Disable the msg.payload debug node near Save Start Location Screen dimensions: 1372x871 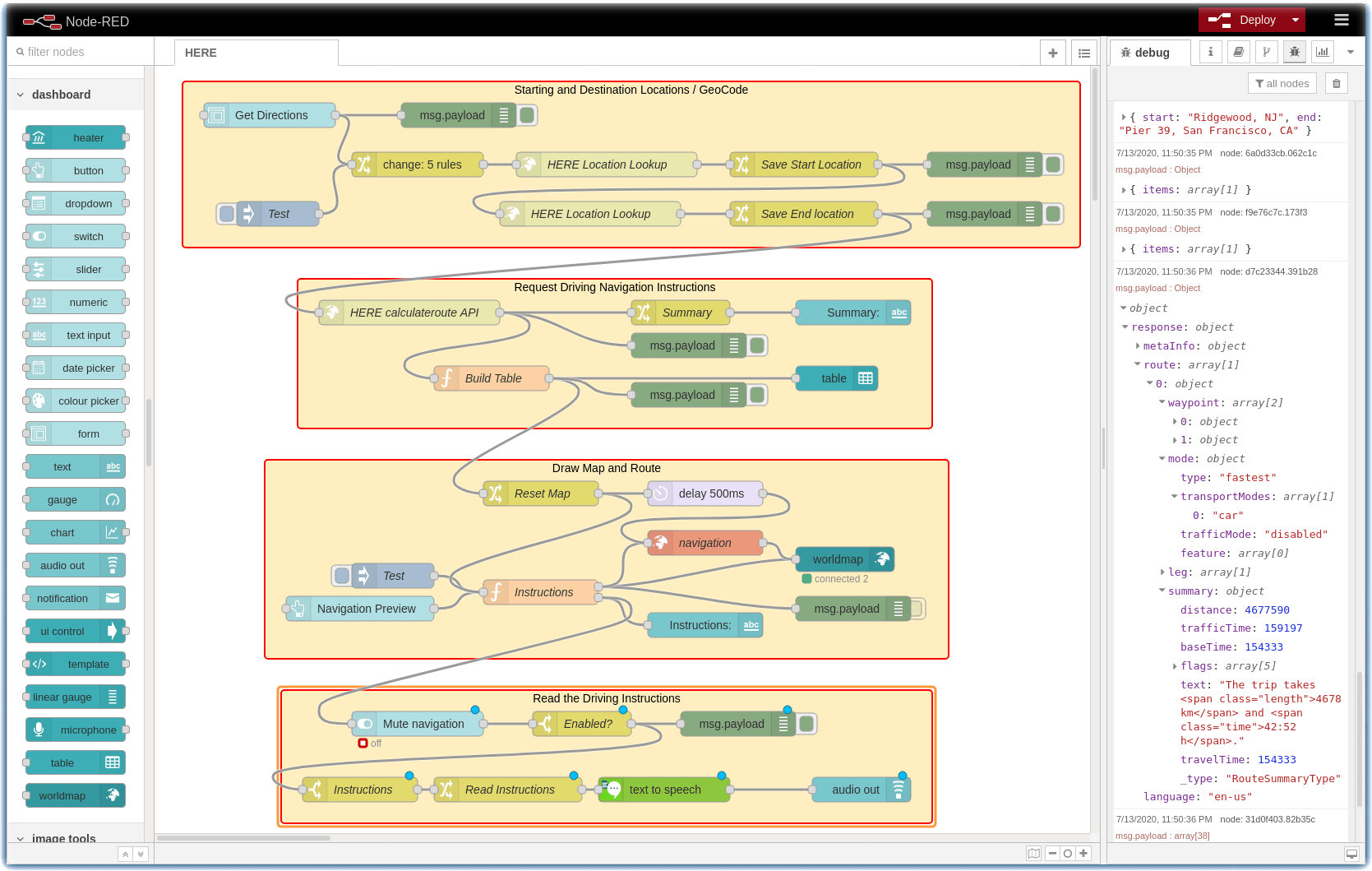click(x=1053, y=164)
